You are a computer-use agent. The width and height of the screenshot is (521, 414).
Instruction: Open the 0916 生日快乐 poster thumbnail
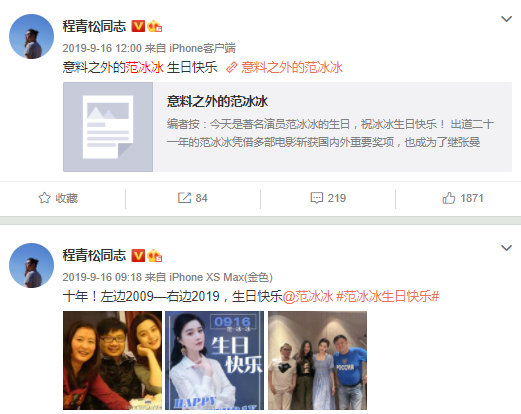point(214,360)
